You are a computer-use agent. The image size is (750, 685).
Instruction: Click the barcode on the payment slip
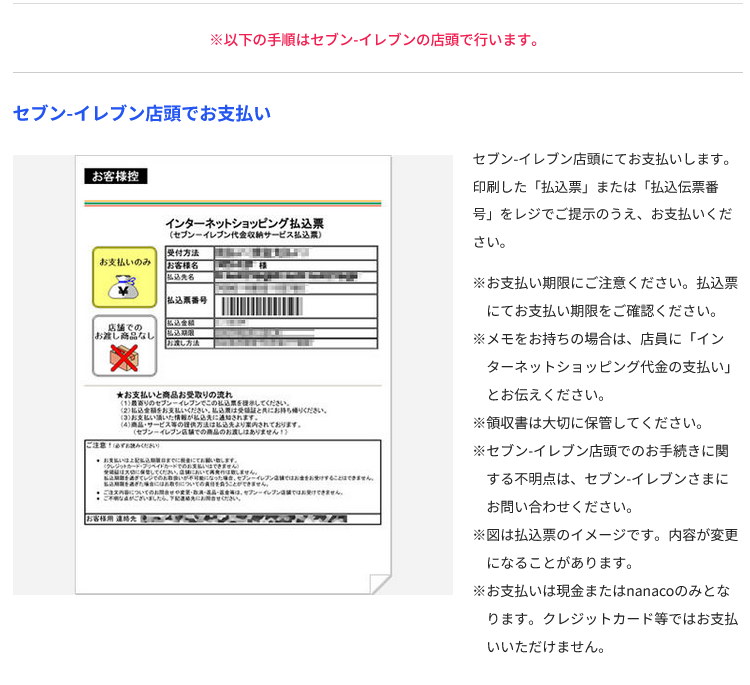click(262, 306)
